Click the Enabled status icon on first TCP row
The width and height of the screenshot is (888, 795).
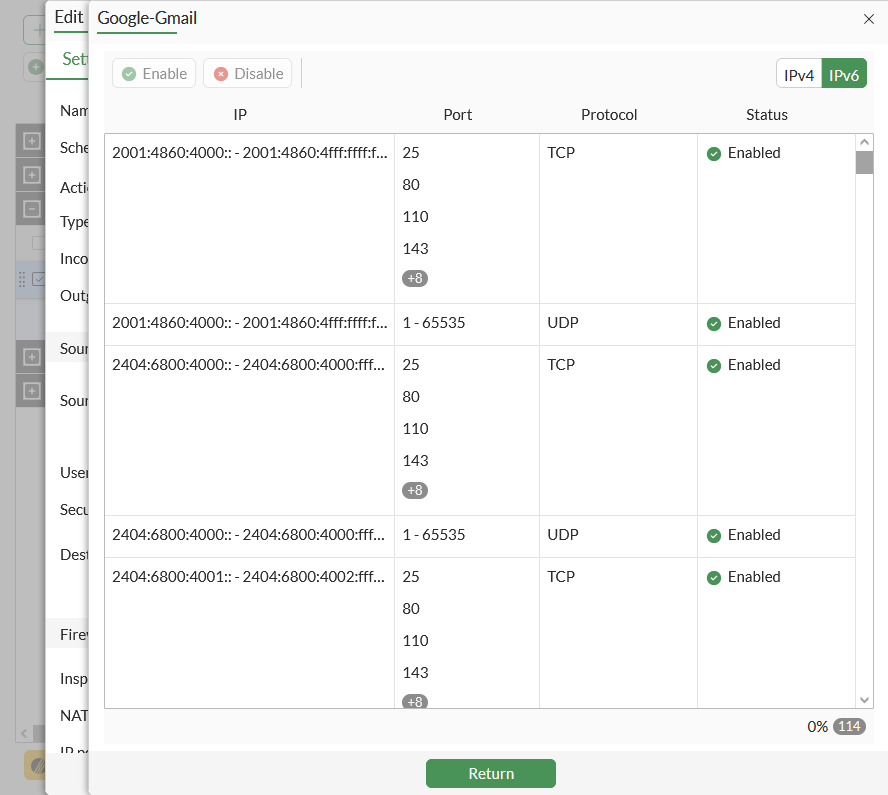(x=713, y=153)
